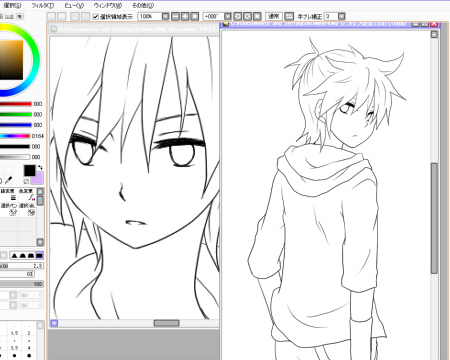Open the ウィンドウ(W) menu
This screenshot has height=360, width=450.
click(x=107, y=5)
